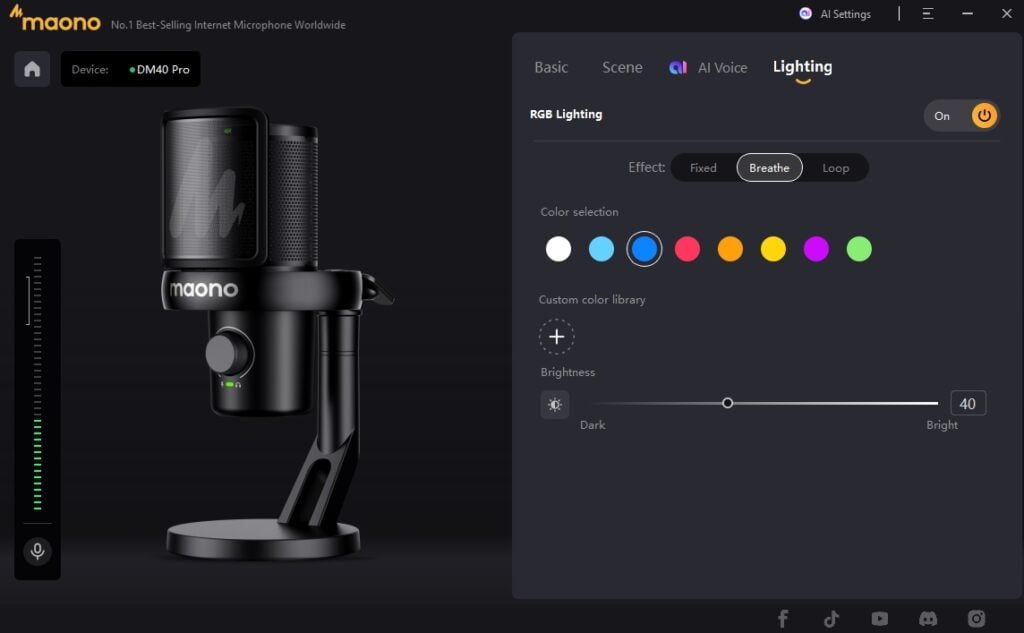Click the brightness sun icon

pyautogui.click(x=555, y=404)
